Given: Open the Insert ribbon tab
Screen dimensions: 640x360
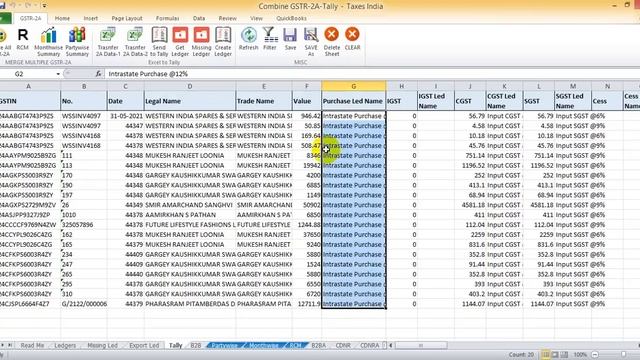Looking at the screenshot, I should point(91,18).
